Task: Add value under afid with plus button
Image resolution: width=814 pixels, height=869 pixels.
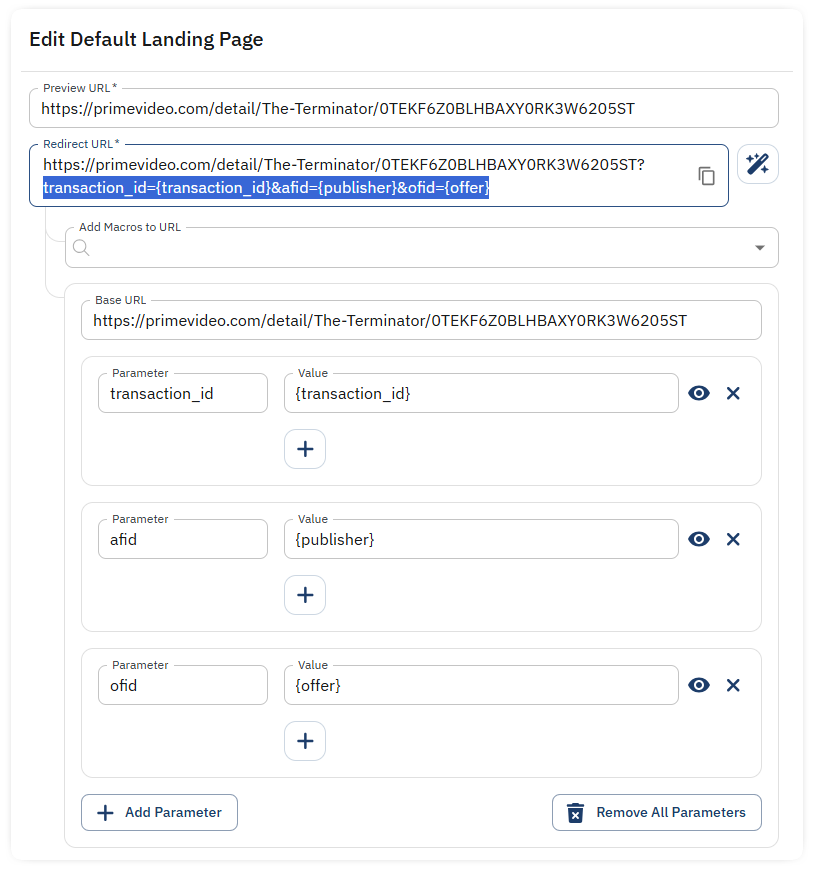Action: tap(305, 595)
